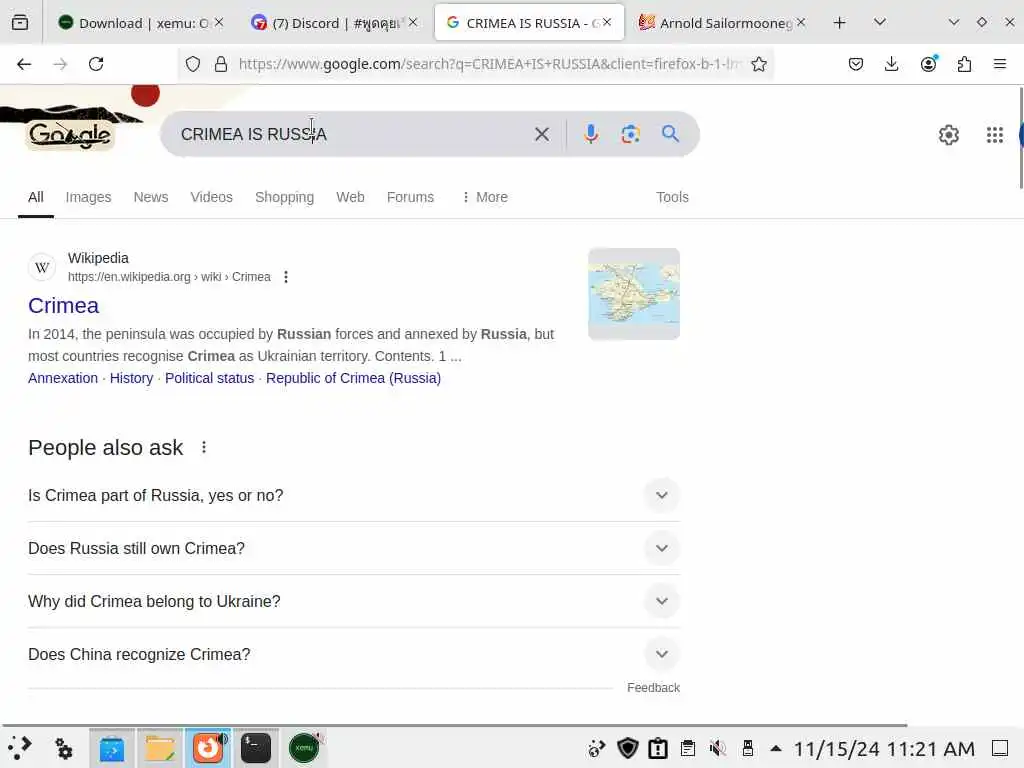Open the Republic of Crimea (Russia) sitelink
The width and height of the screenshot is (1024, 768).
(353, 378)
